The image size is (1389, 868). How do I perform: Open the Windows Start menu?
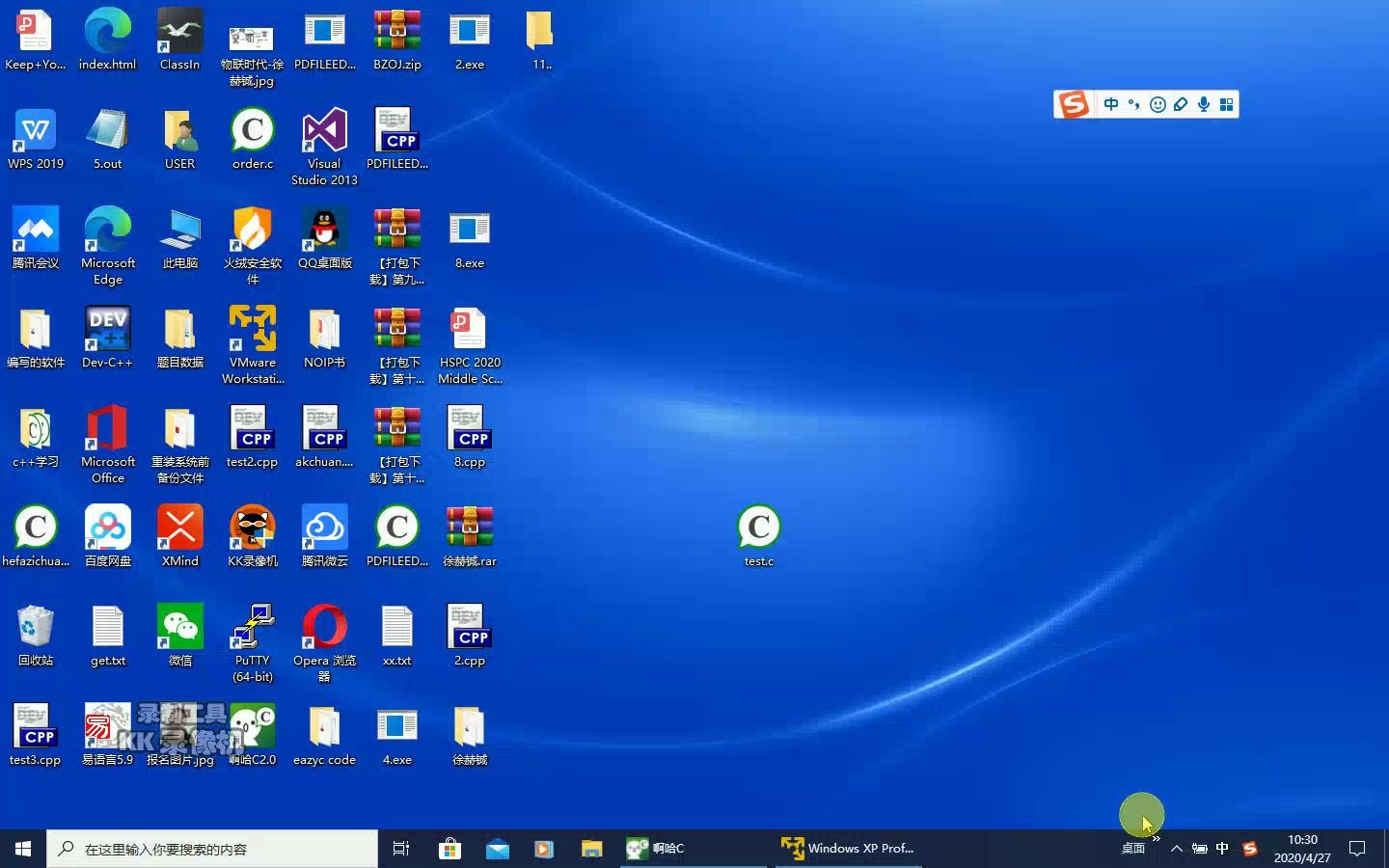pyautogui.click(x=23, y=849)
